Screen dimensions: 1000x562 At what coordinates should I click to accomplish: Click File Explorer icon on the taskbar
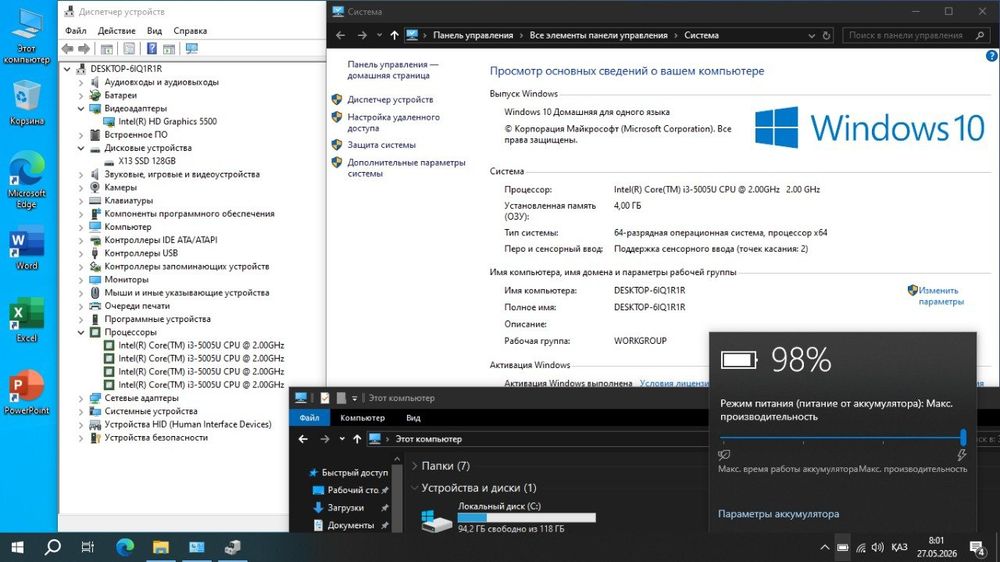(x=161, y=547)
